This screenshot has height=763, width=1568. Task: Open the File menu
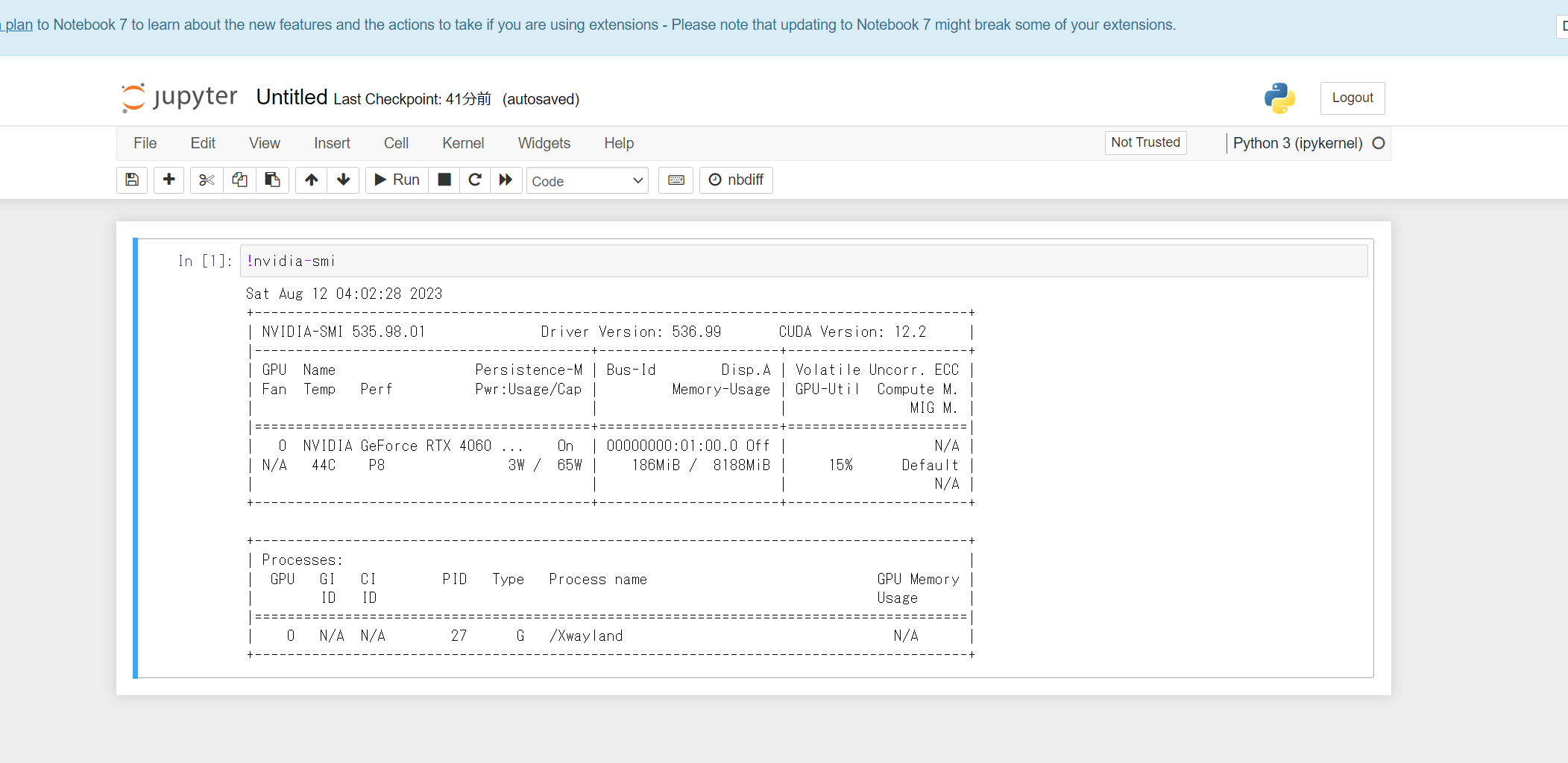click(145, 143)
